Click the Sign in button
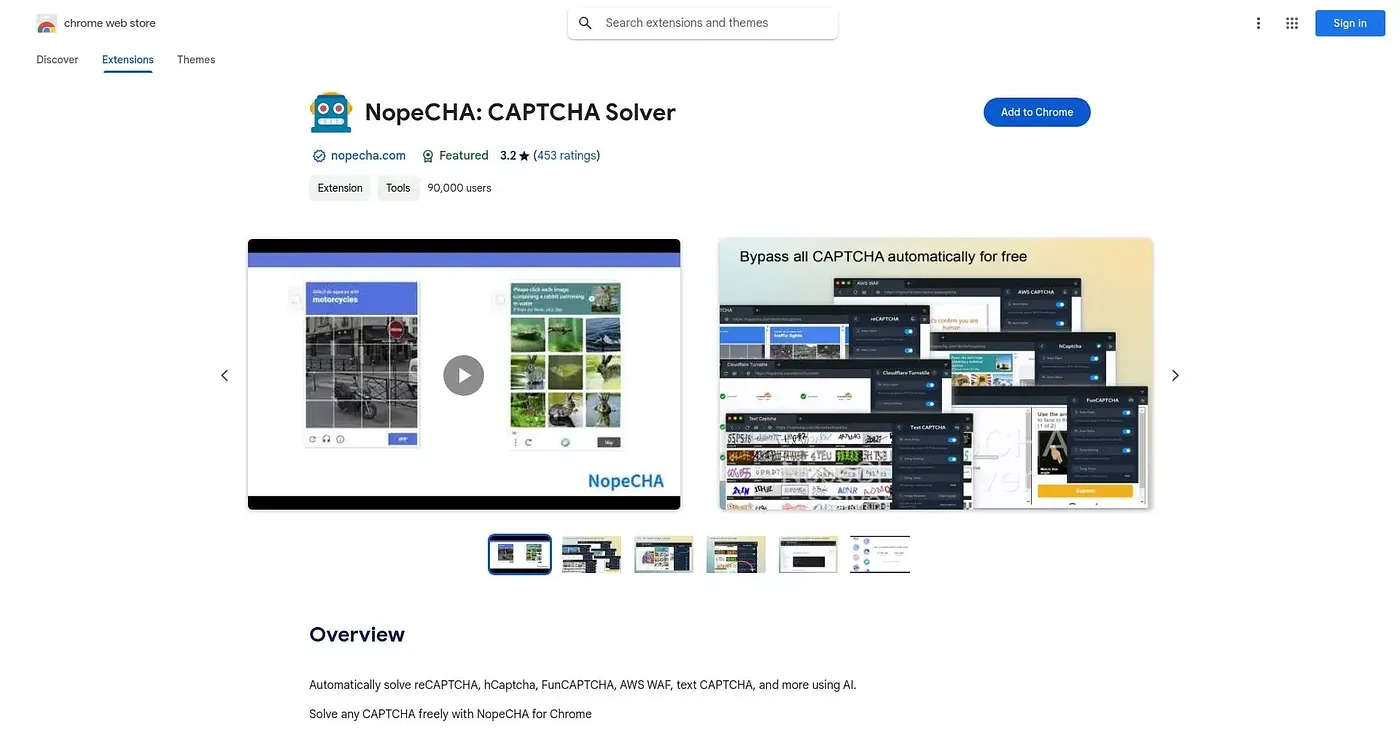Screen dimensions: 1400x729 pos(1350,23)
